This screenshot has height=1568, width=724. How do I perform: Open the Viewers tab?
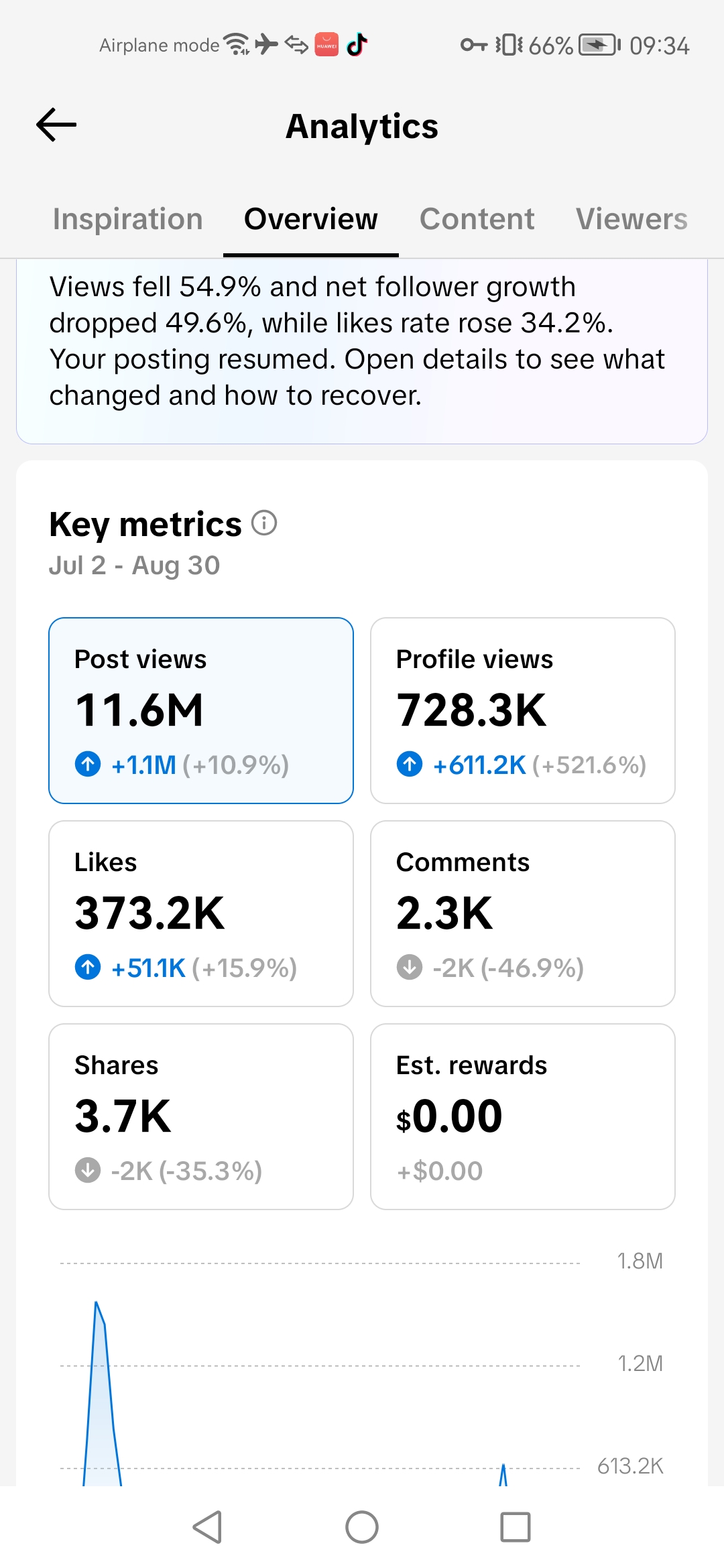pyautogui.click(x=631, y=219)
